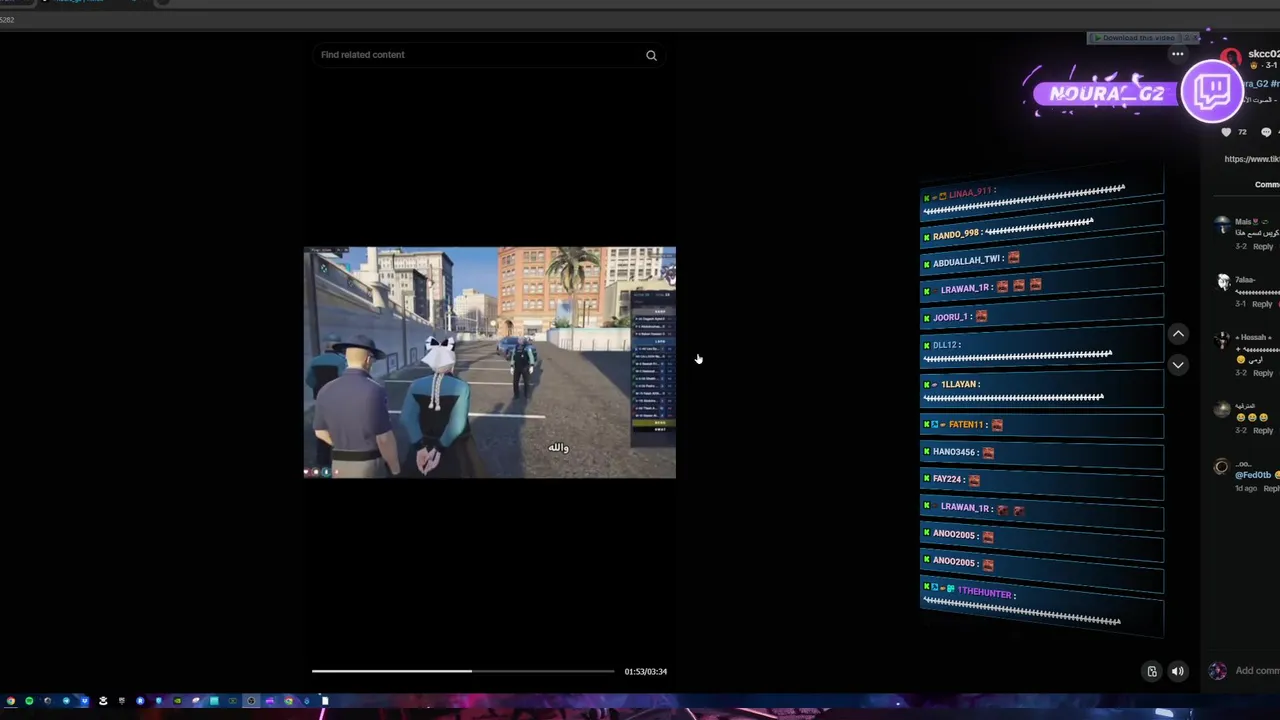Mute the video with speaker icon

pyautogui.click(x=1178, y=672)
